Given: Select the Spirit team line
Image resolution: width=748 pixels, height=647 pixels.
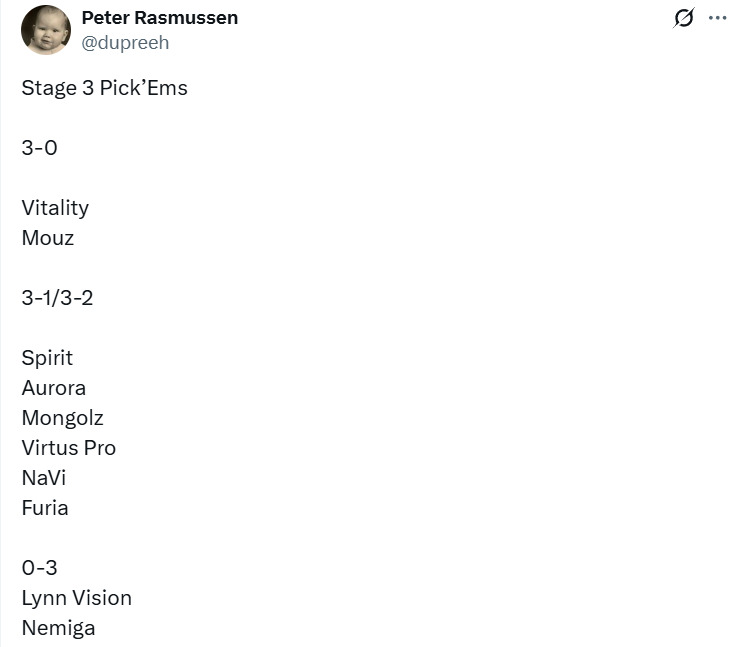Looking at the screenshot, I should coord(47,358).
